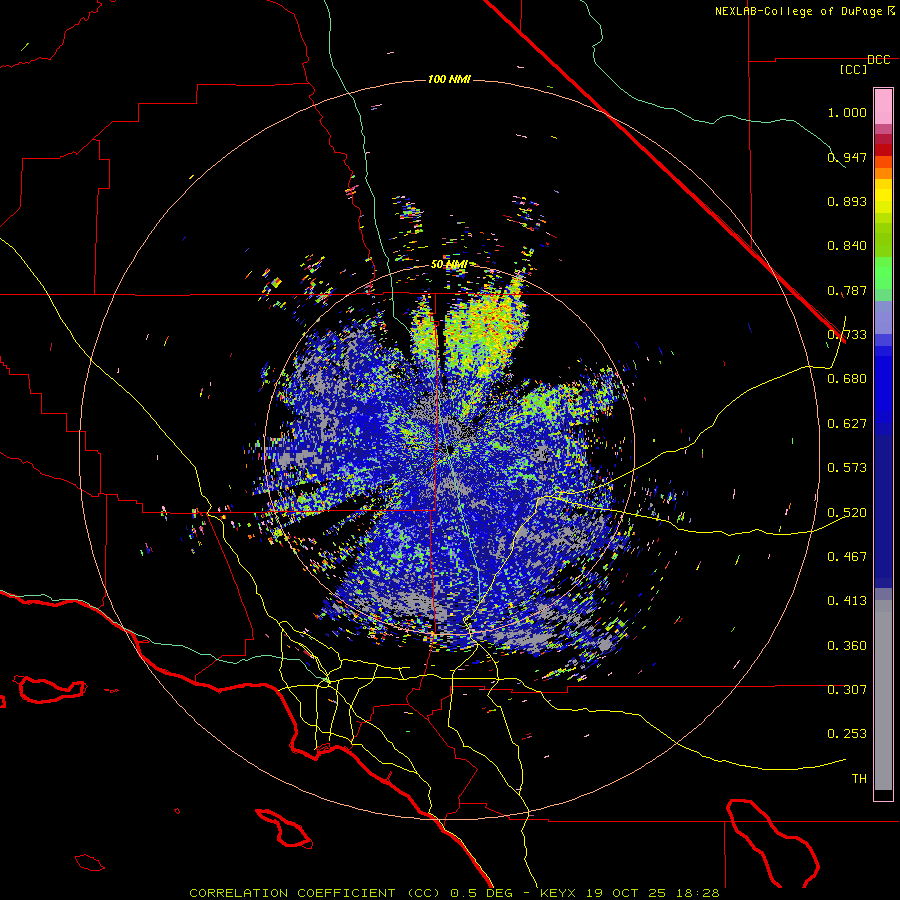Click the DCC product label
This screenshot has width=900, height=900.
pyautogui.click(x=878, y=60)
